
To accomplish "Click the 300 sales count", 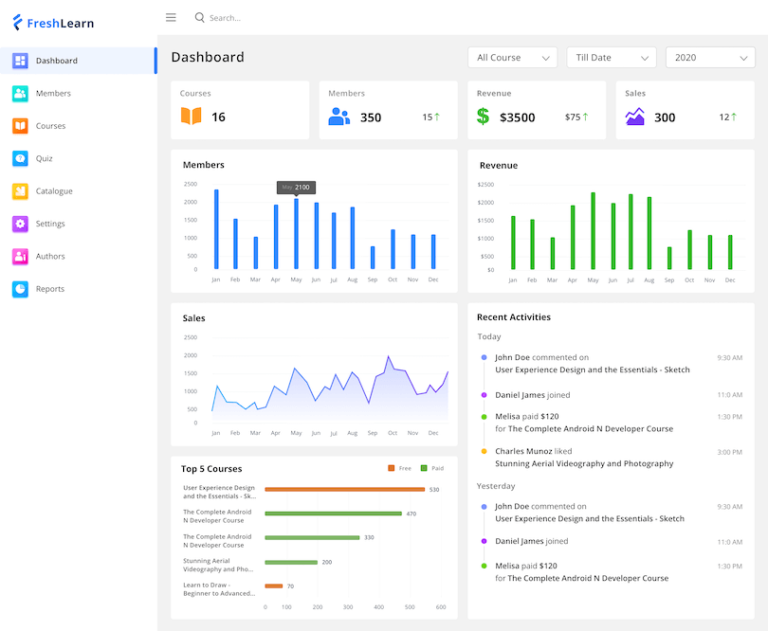I will (665, 118).
